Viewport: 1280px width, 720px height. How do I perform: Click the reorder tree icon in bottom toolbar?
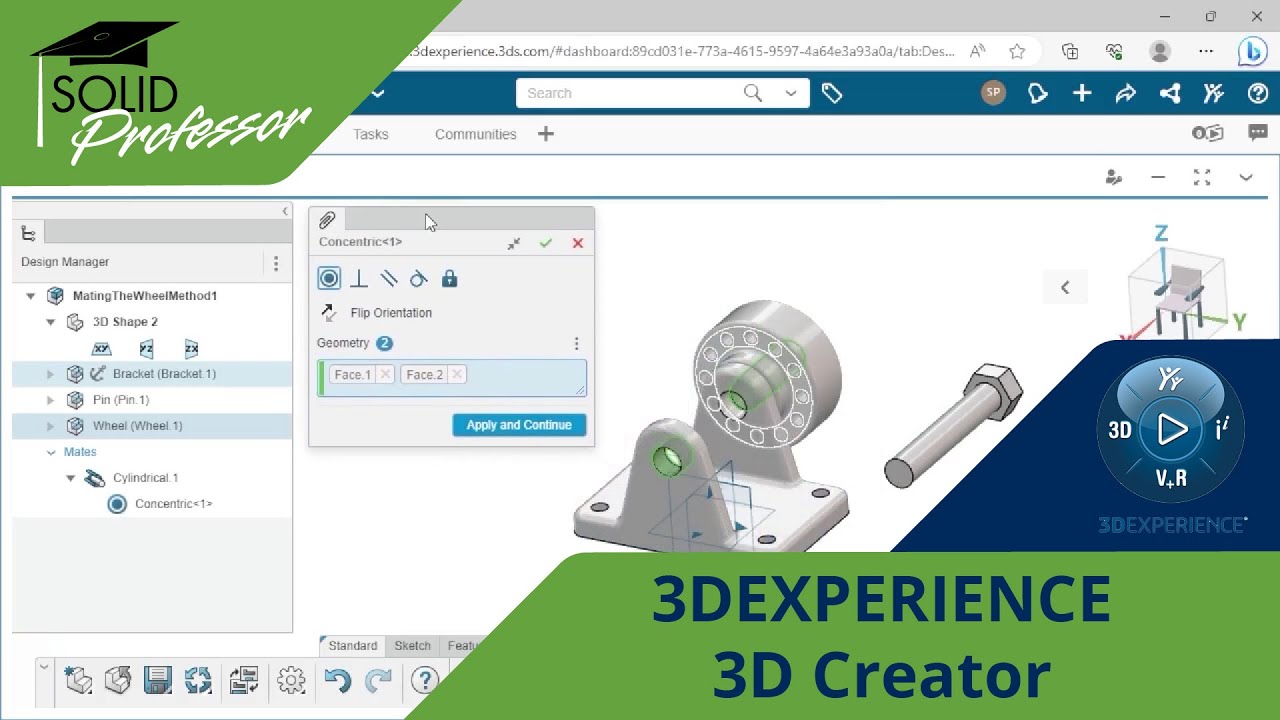click(244, 681)
